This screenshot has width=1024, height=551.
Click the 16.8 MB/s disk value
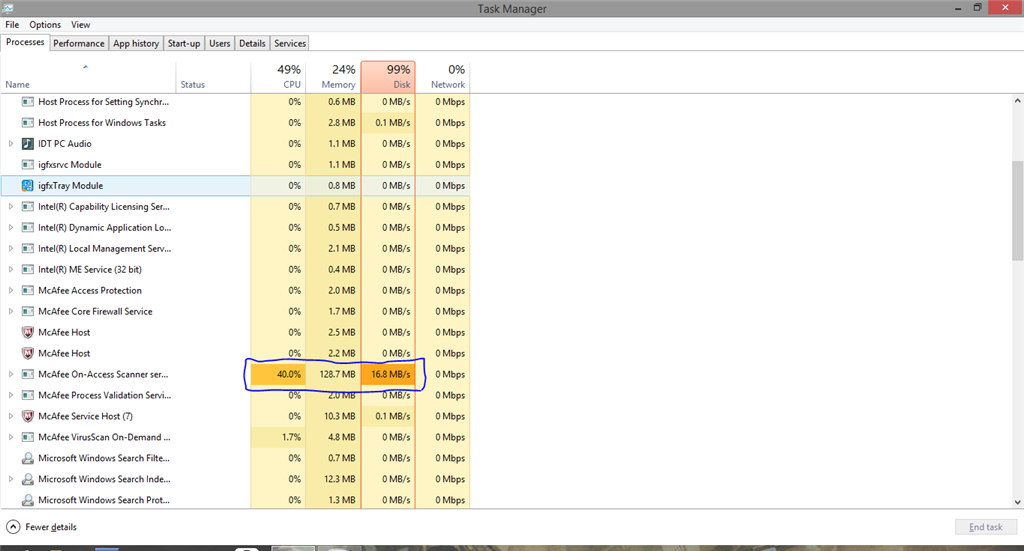point(391,374)
